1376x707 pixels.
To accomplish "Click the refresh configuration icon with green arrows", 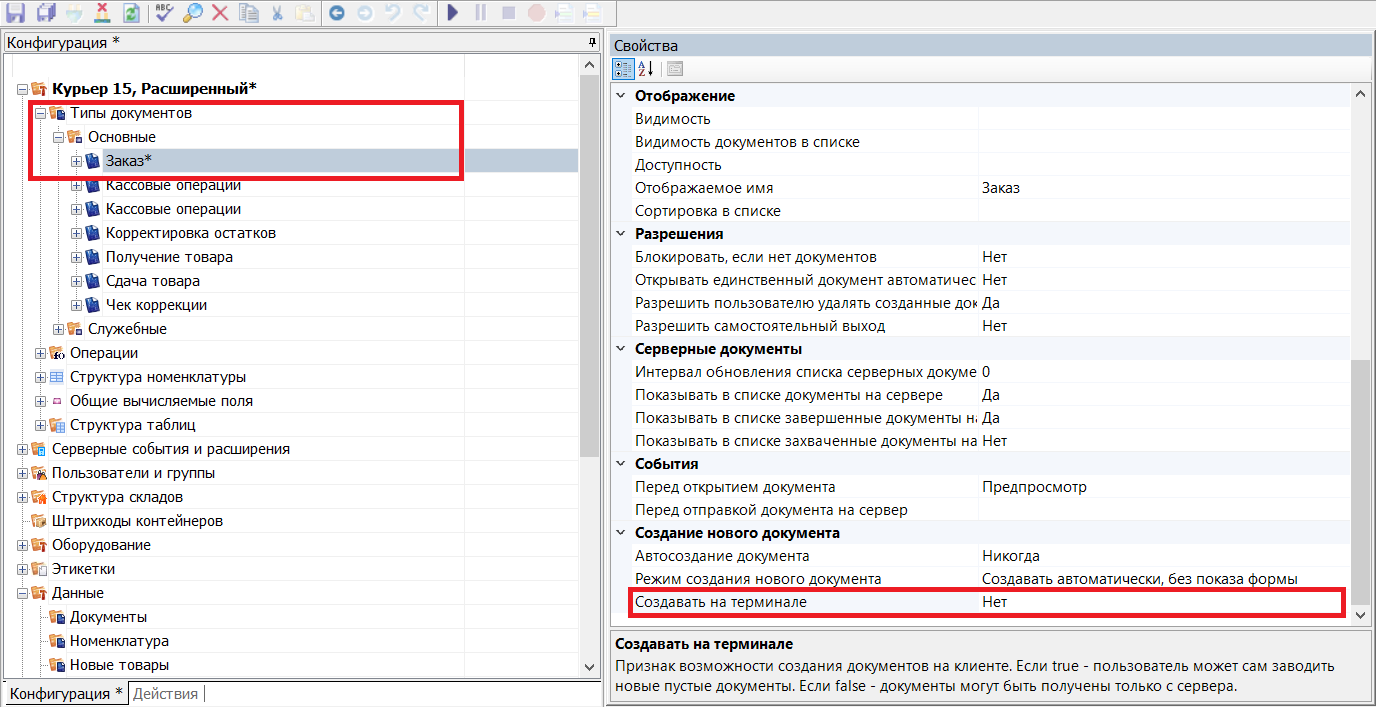I will (131, 13).
